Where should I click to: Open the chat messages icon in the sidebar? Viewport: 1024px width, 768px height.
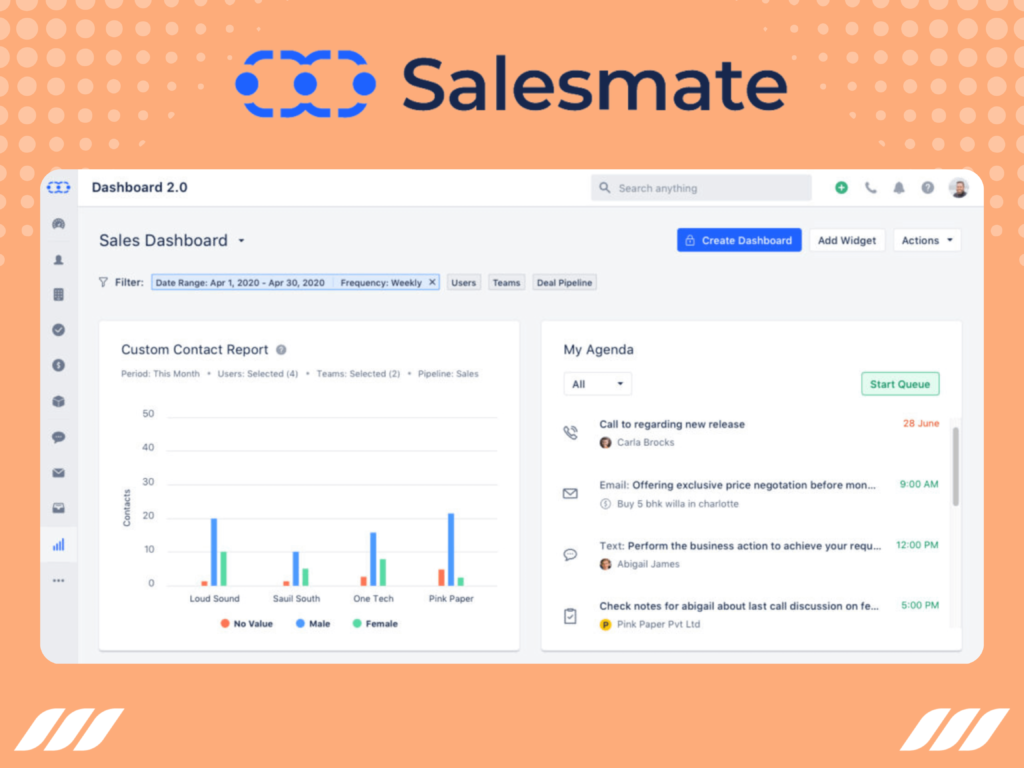58,437
